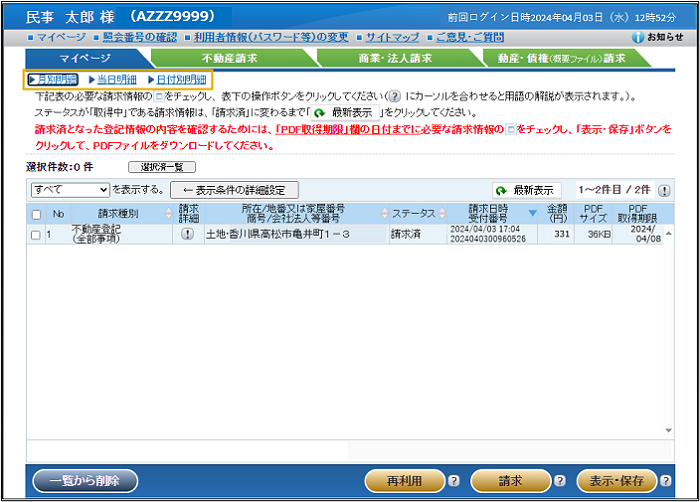This screenshot has height=502, width=700.
Task: Open the すべて filter dropdown
Action: pos(70,189)
